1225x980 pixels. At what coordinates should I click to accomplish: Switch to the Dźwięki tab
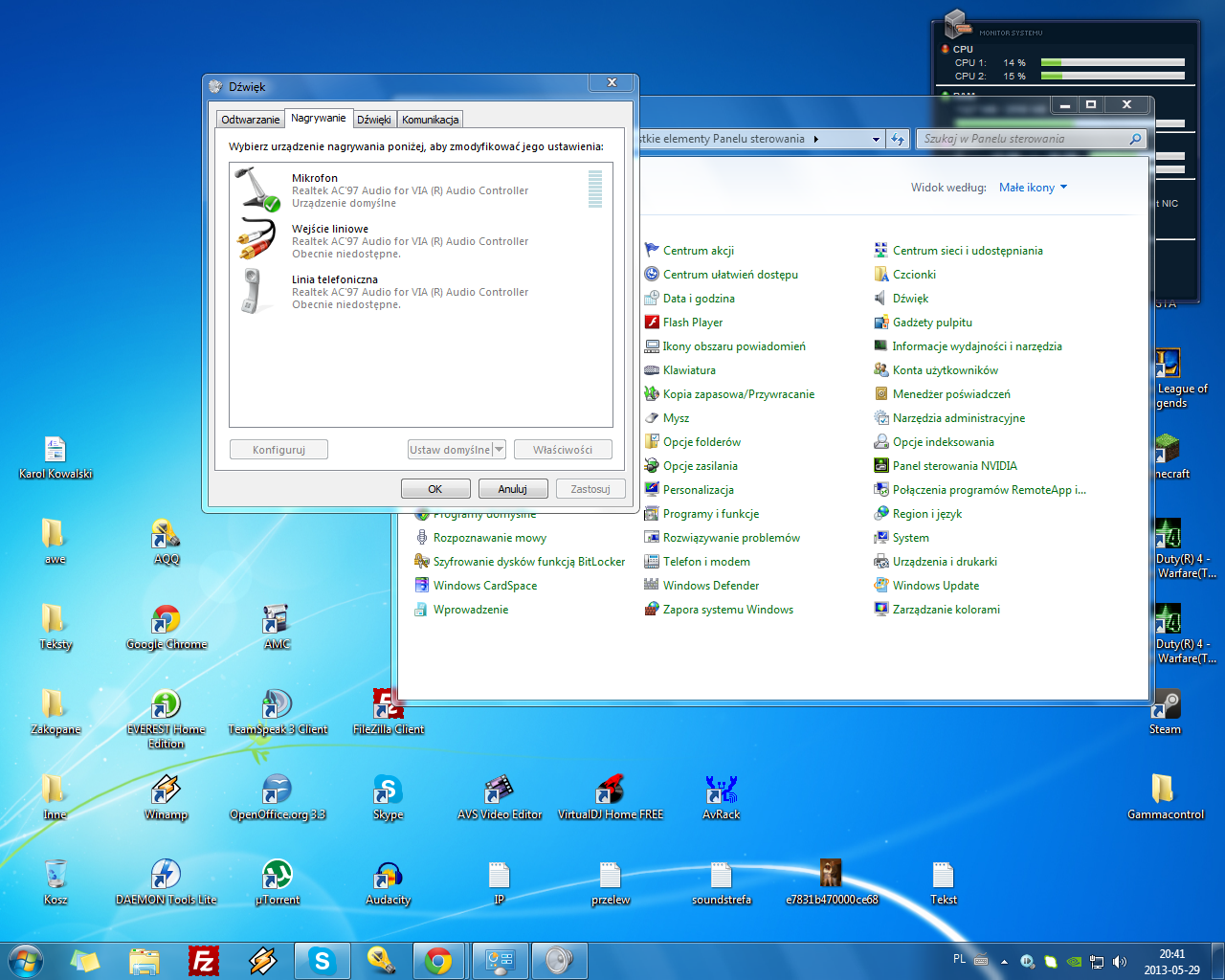click(374, 120)
